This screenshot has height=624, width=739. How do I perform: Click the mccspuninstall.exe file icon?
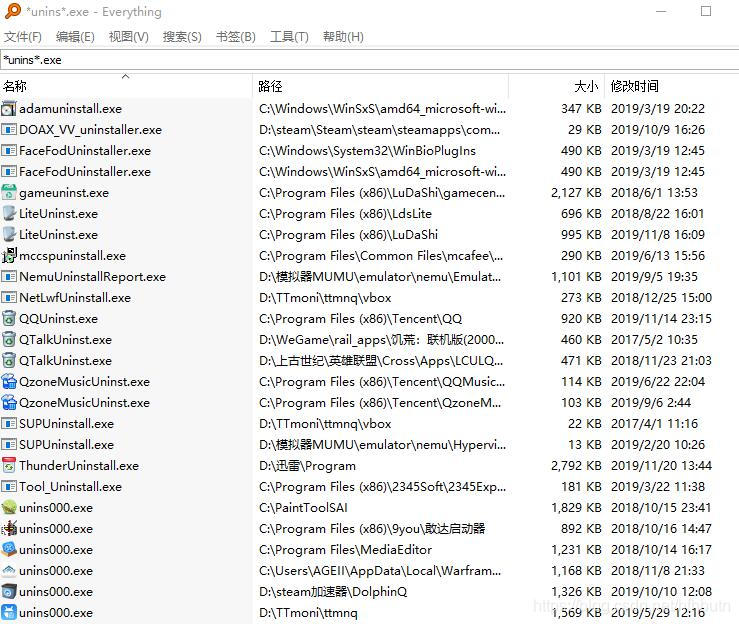[x=8, y=255]
